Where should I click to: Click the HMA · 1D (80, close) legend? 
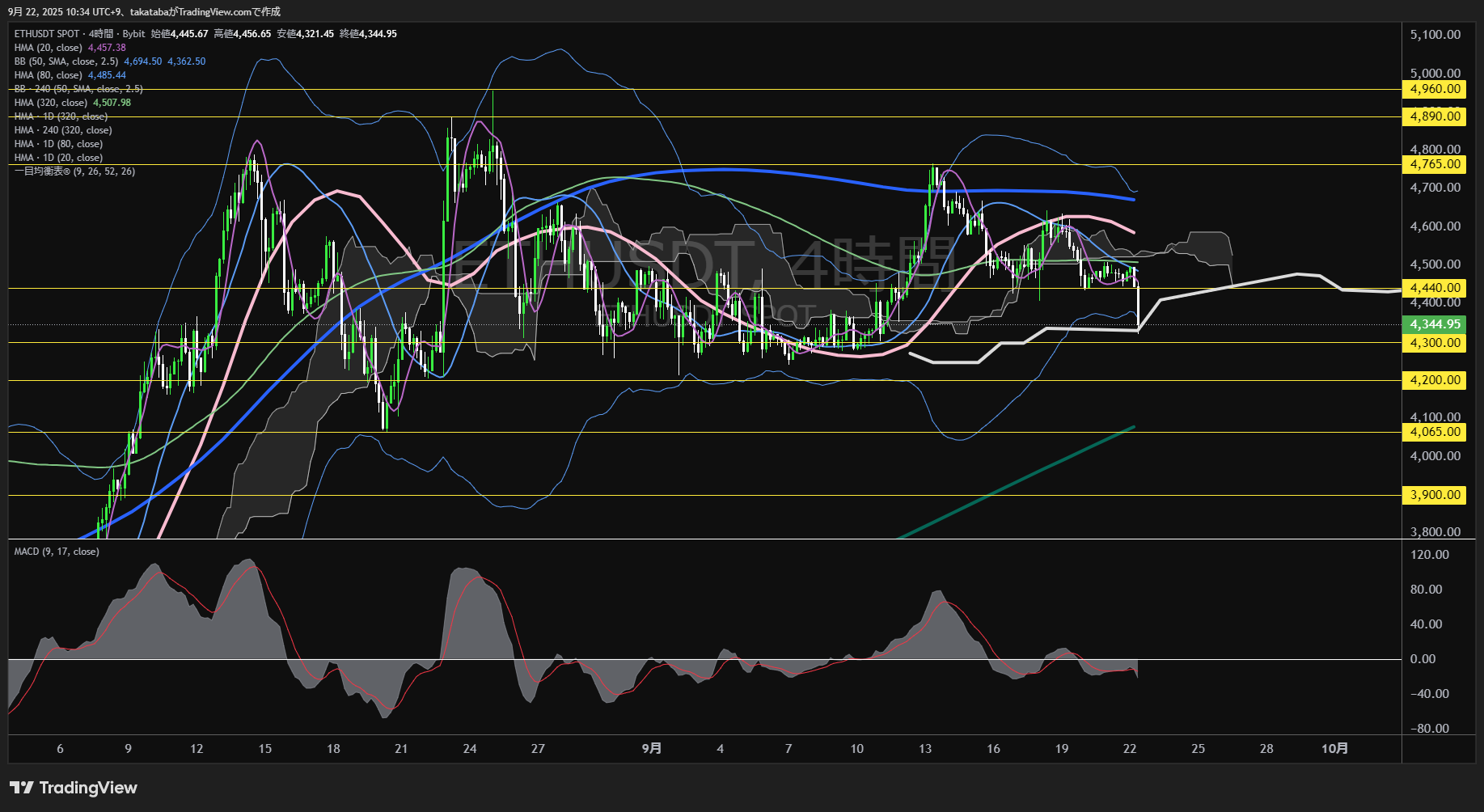58,144
